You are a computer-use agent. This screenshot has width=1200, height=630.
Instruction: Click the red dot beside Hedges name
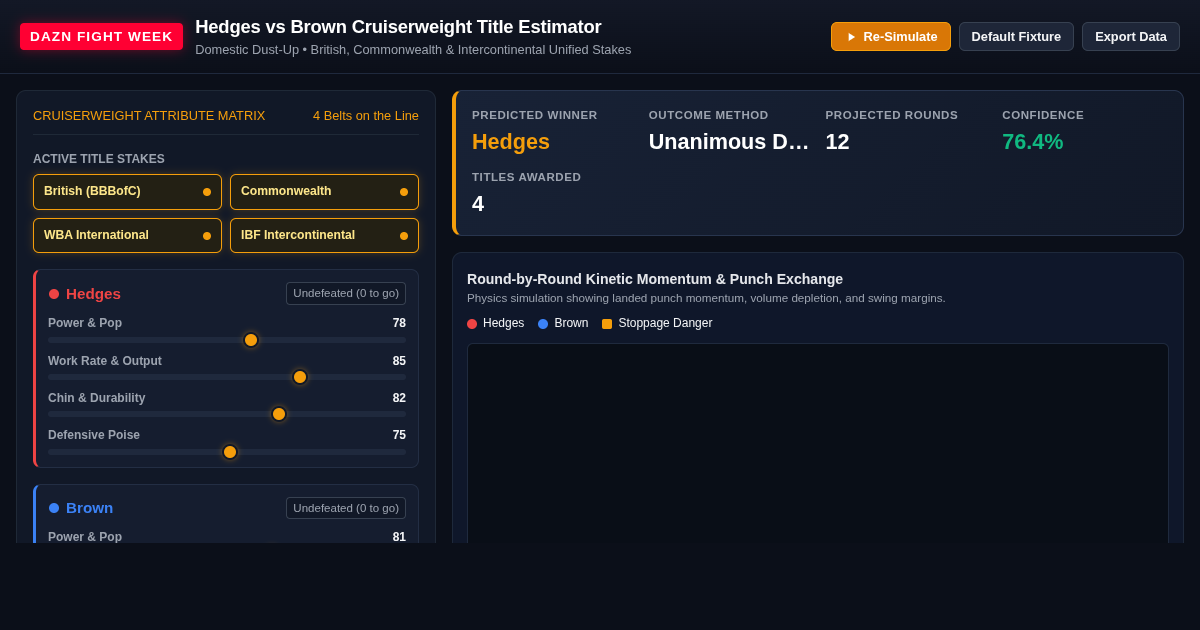pyautogui.click(x=54, y=294)
